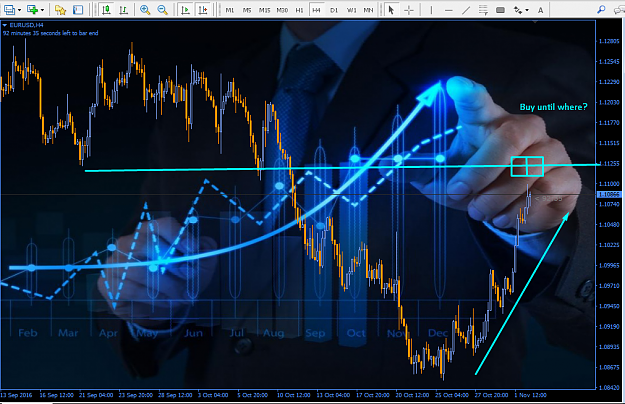Select the Horizontal Line drawing tool
Viewport: 625px width, 404px height.
[x=448, y=10]
